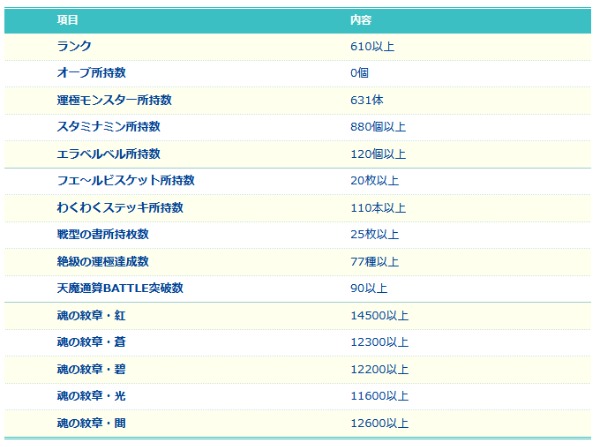
Task: Select 絶級の運極達成数 label
Action: pyautogui.click(x=103, y=261)
